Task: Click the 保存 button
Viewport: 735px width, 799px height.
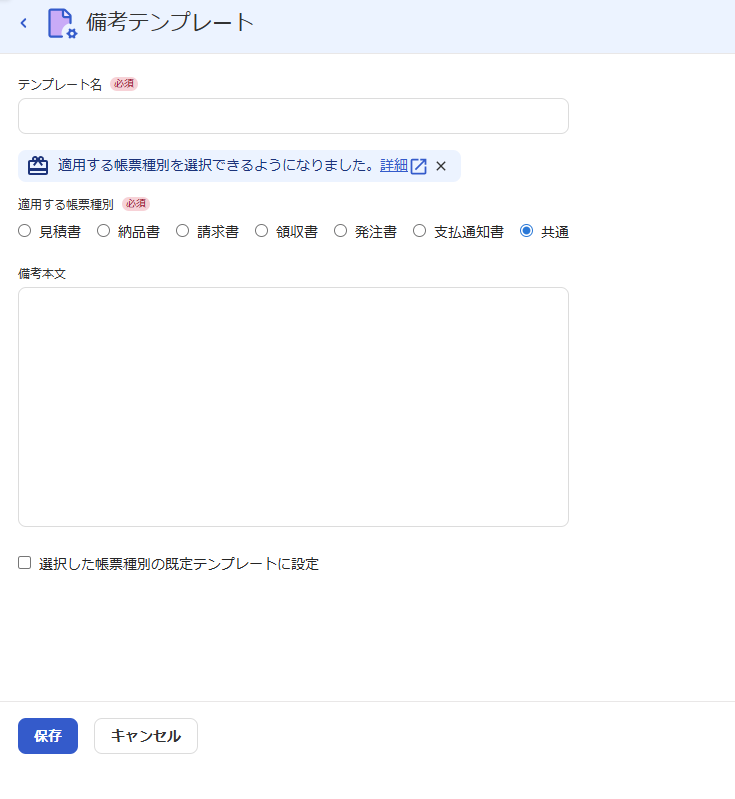Action: 48,736
